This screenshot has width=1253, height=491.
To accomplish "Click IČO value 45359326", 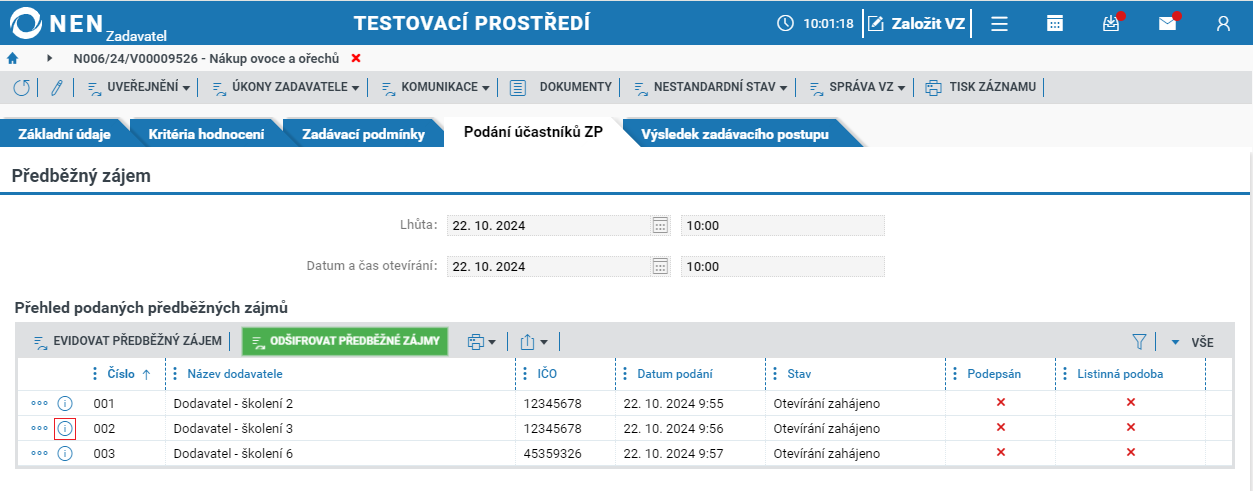I will [x=552, y=453].
